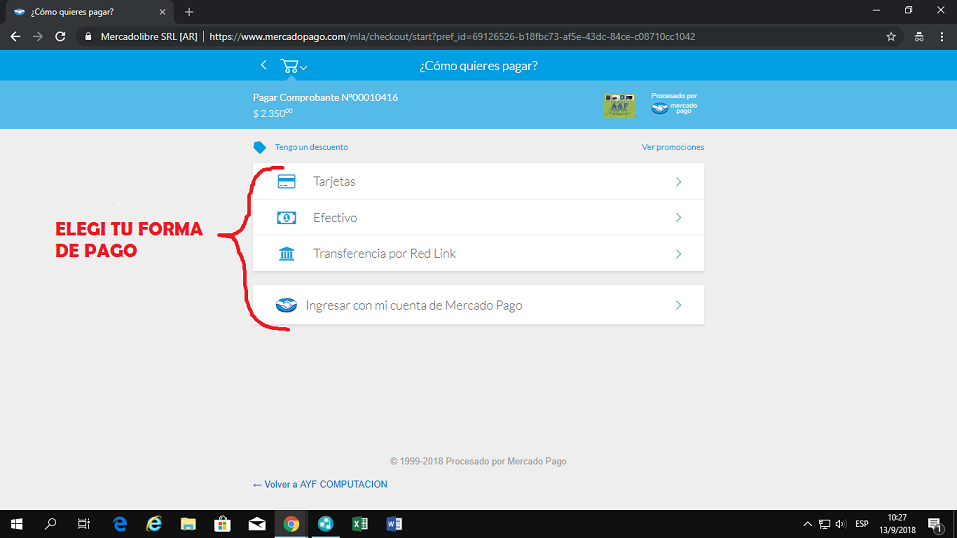
Task: Click the handshake icon beside Ingresar
Action: (286, 305)
